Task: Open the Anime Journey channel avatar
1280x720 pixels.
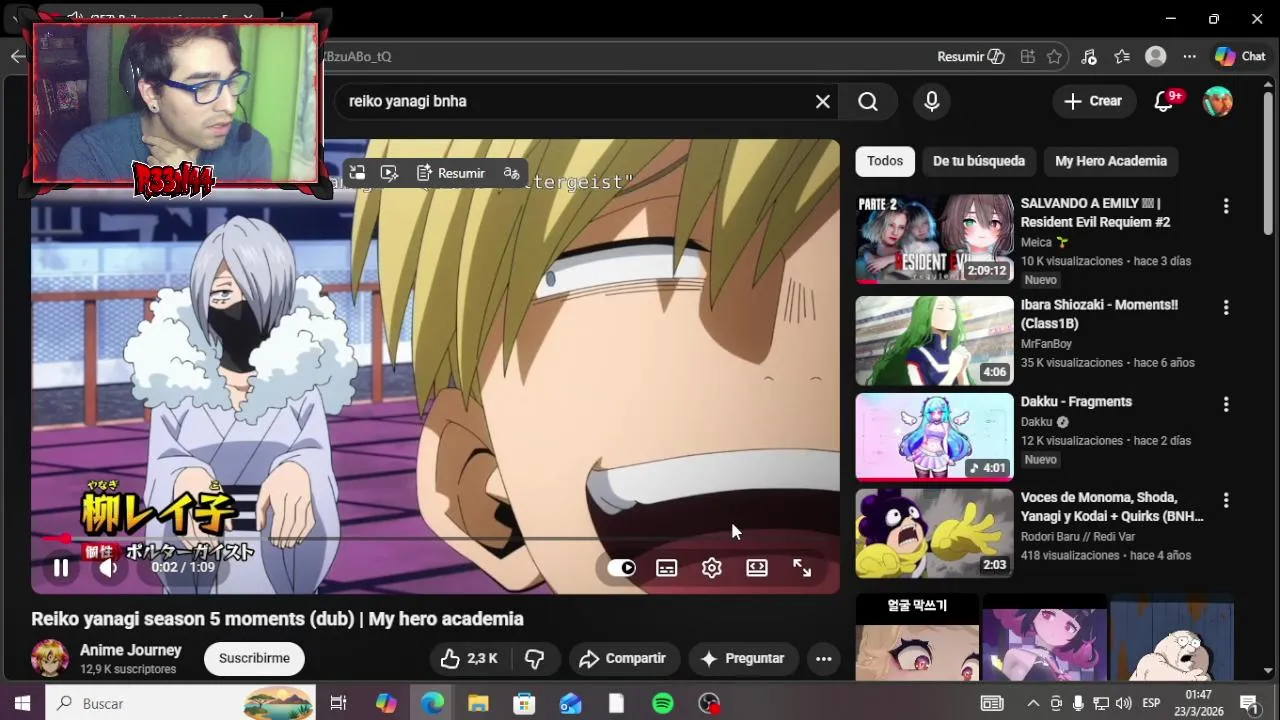Action: click(50, 659)
